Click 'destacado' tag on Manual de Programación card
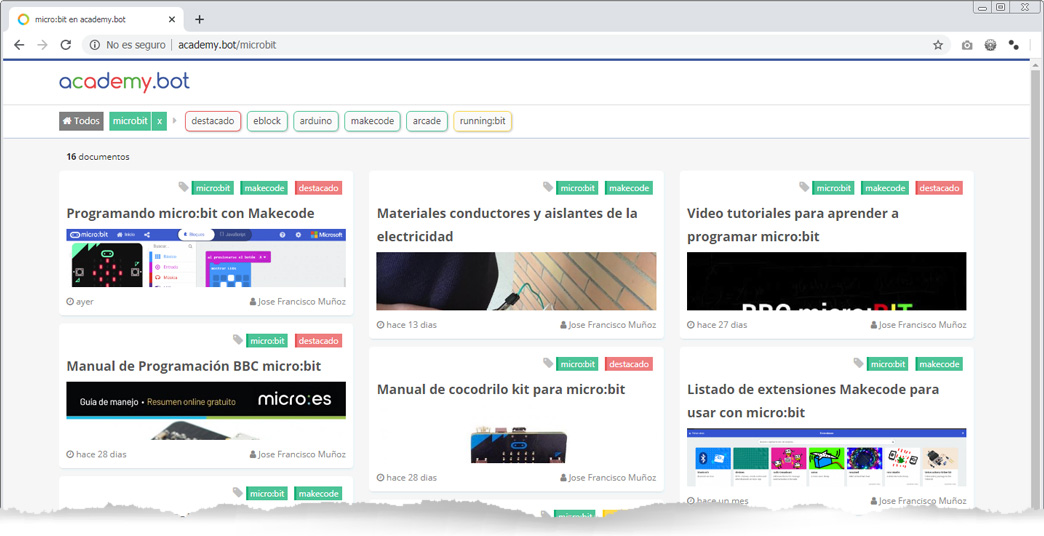The height and width of the screenshot is (536, 1044). 318,341
